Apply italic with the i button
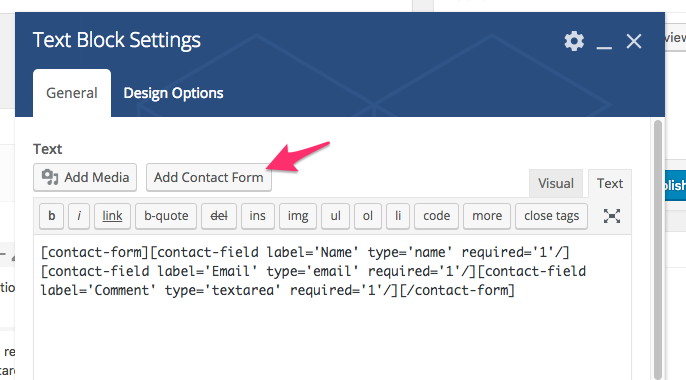The image size is (686, 380). 79,216
